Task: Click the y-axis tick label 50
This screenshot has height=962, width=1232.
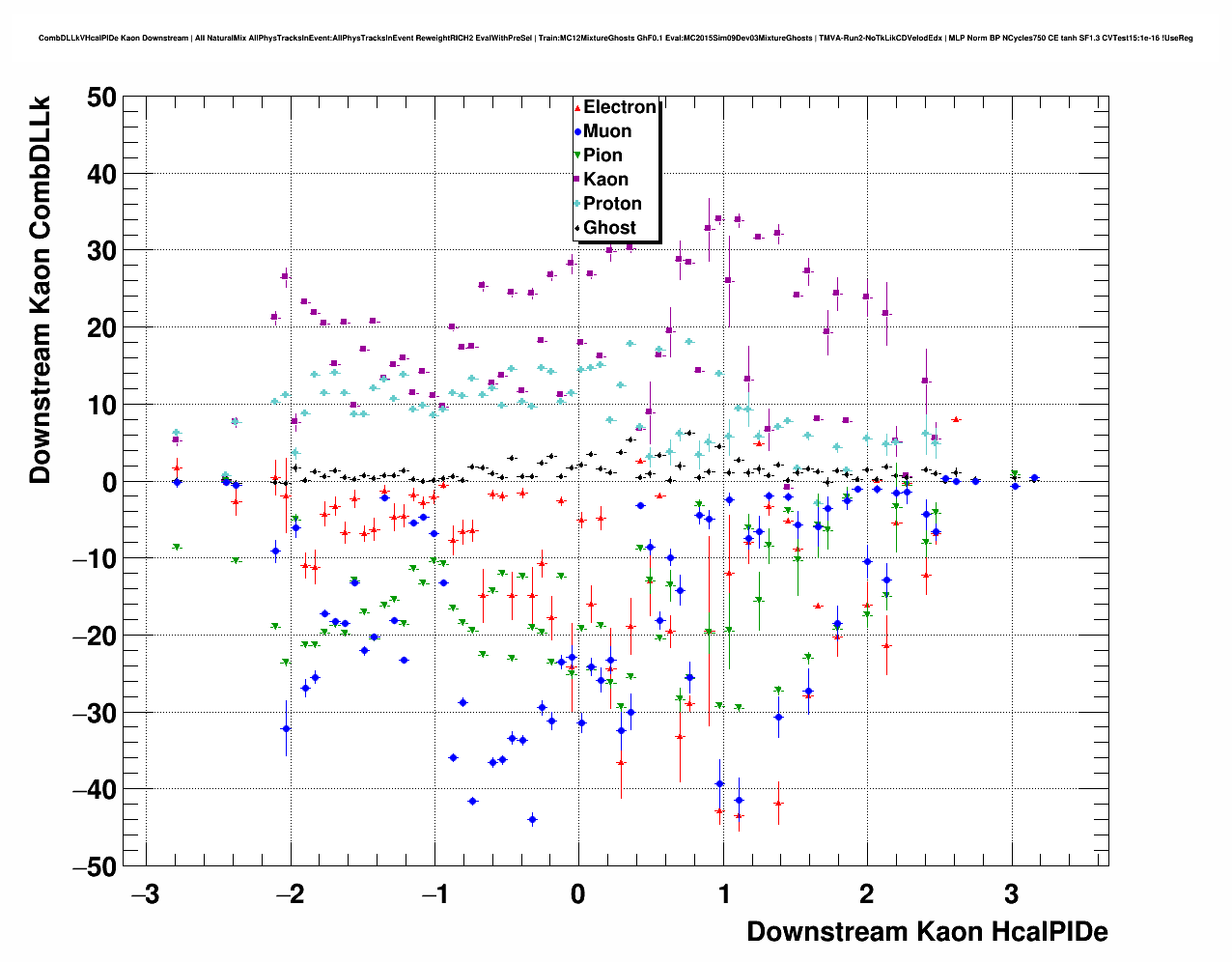Action: coord(101,98)
